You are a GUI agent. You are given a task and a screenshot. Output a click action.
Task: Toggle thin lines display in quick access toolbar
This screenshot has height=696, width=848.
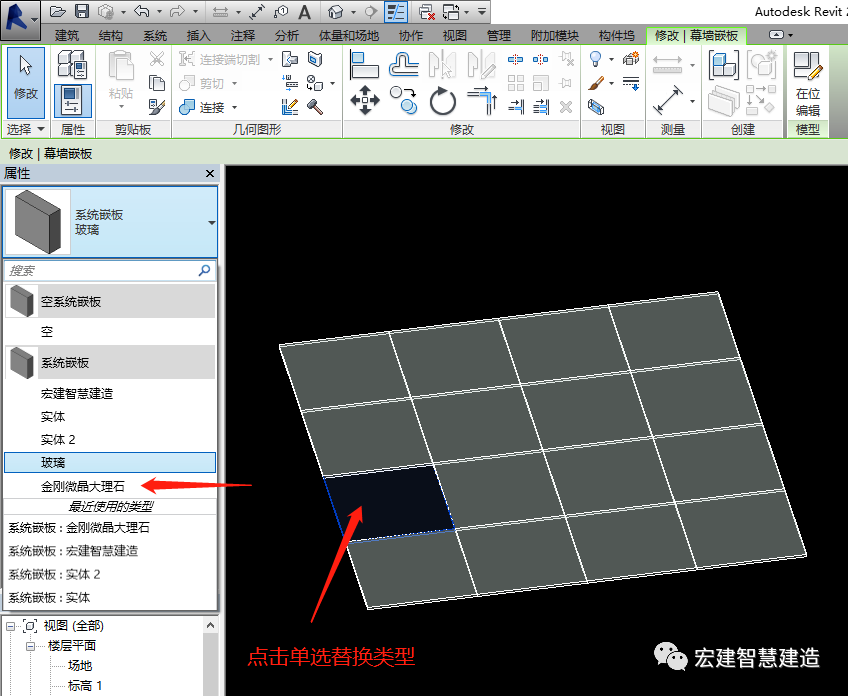[396, 12]
